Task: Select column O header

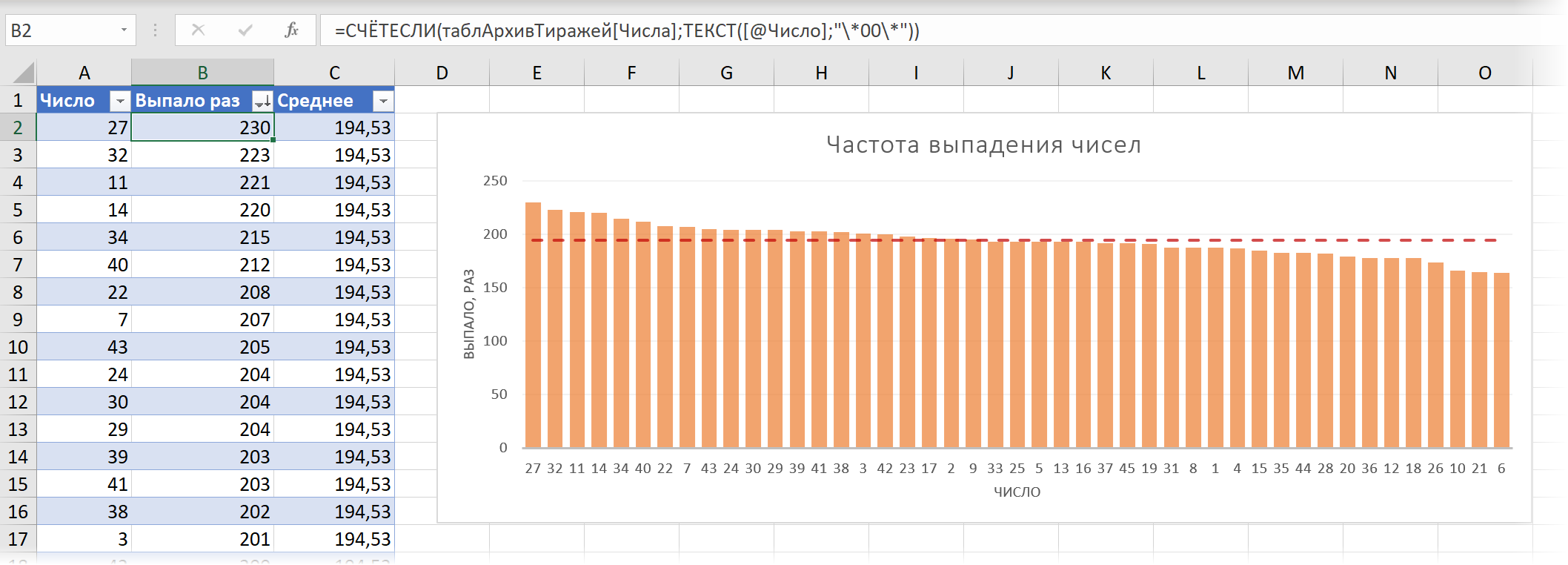Action: click(x=1485, y=73)
